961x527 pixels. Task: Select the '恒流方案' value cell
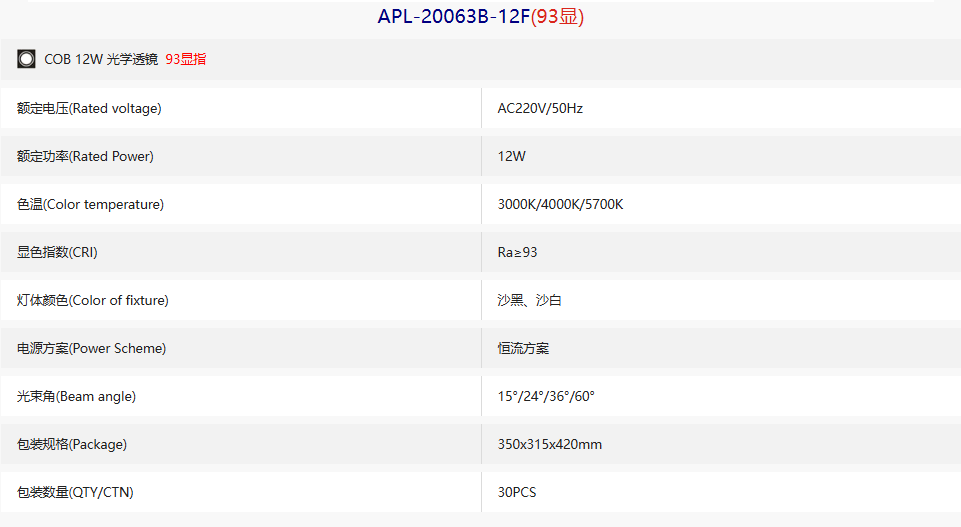(x=721, y=348)
